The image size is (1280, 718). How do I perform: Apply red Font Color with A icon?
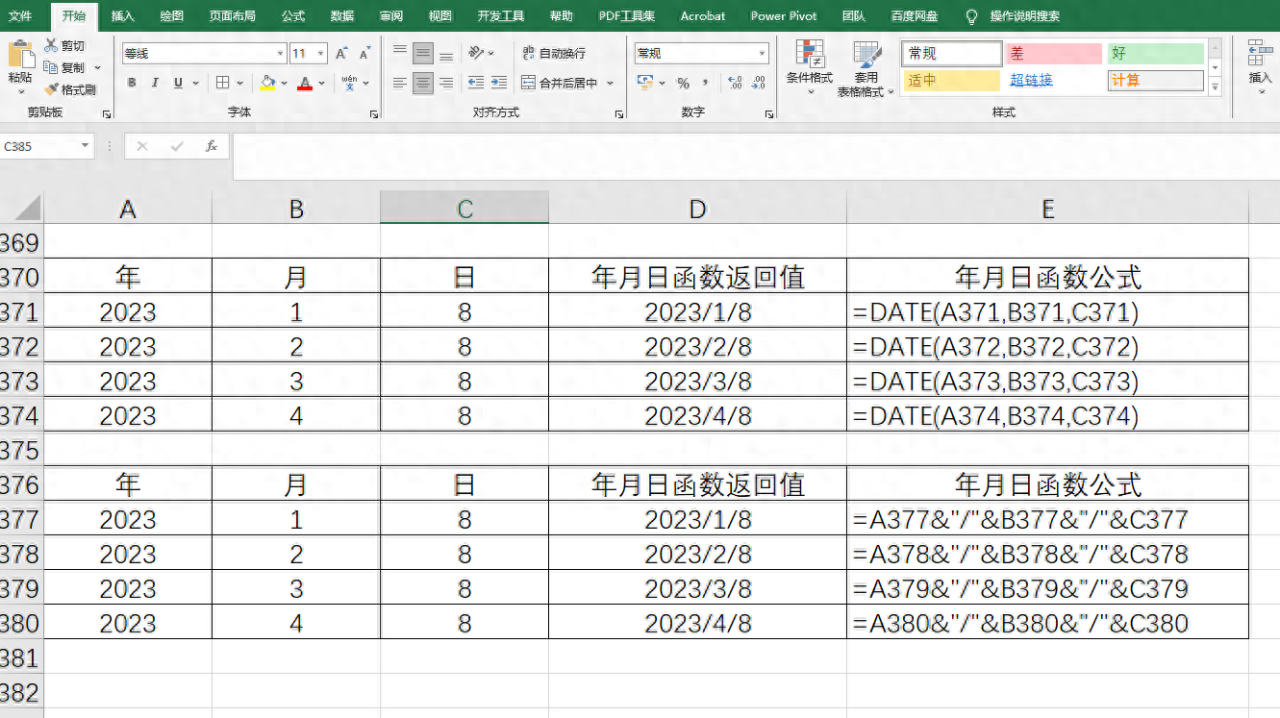point(305,83)
